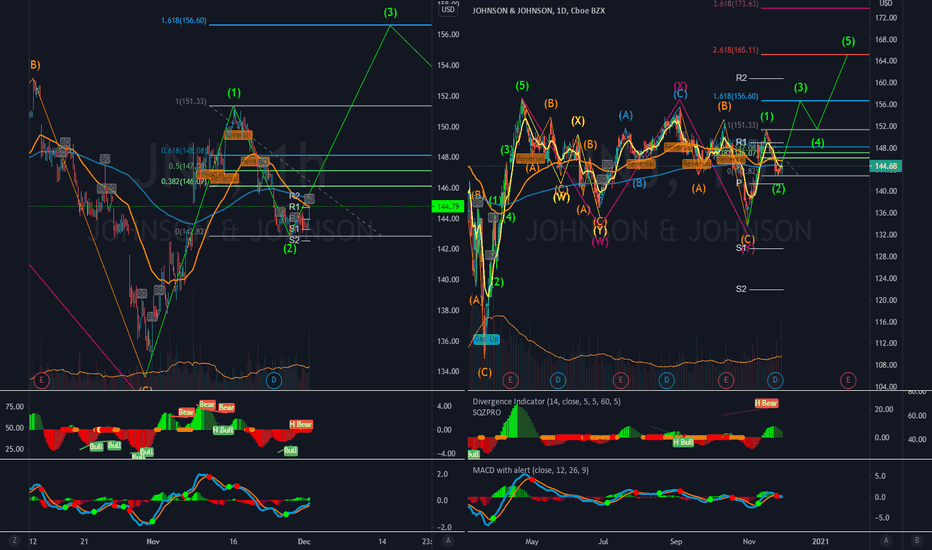932x550 pixels.
Task: Click the D dividend marker on left chart
Action: point(273,380)
